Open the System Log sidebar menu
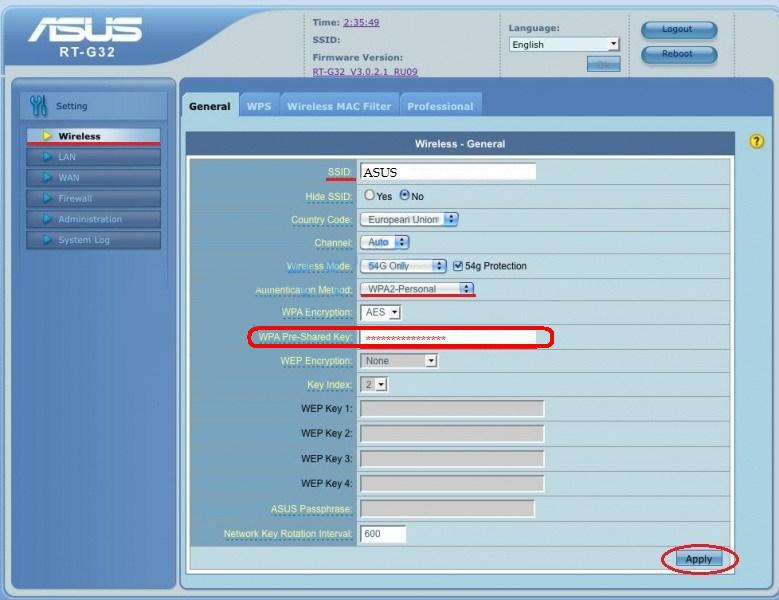 click(x=93, y=240)
